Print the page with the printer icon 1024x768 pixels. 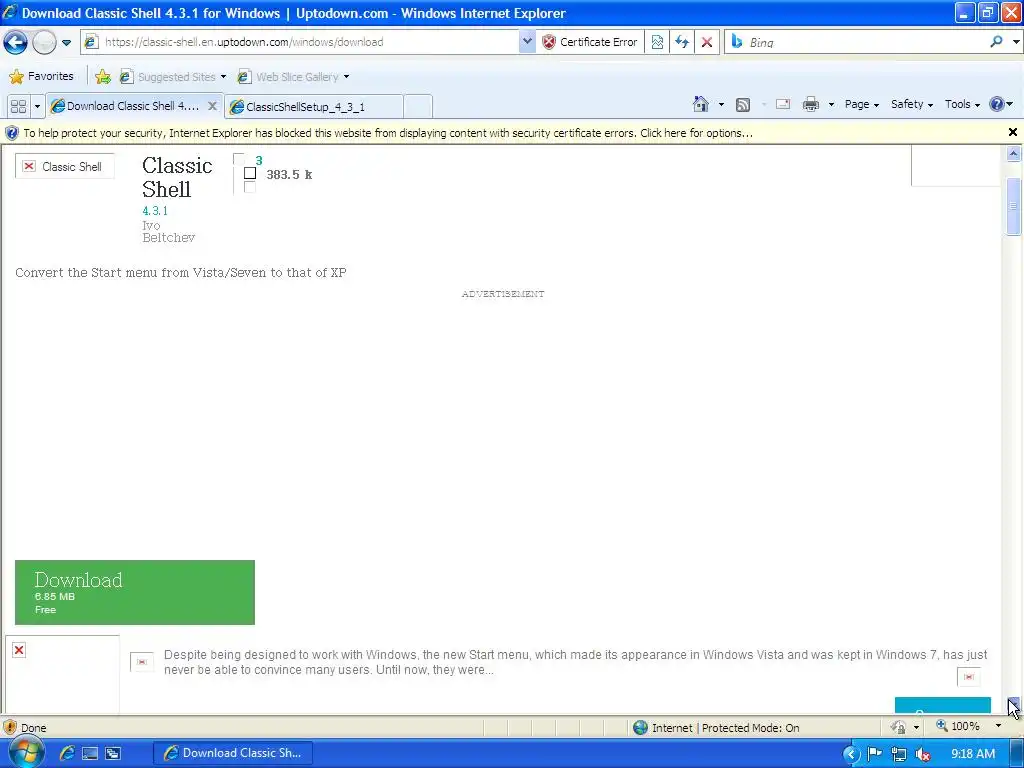[x=810, y=104]
